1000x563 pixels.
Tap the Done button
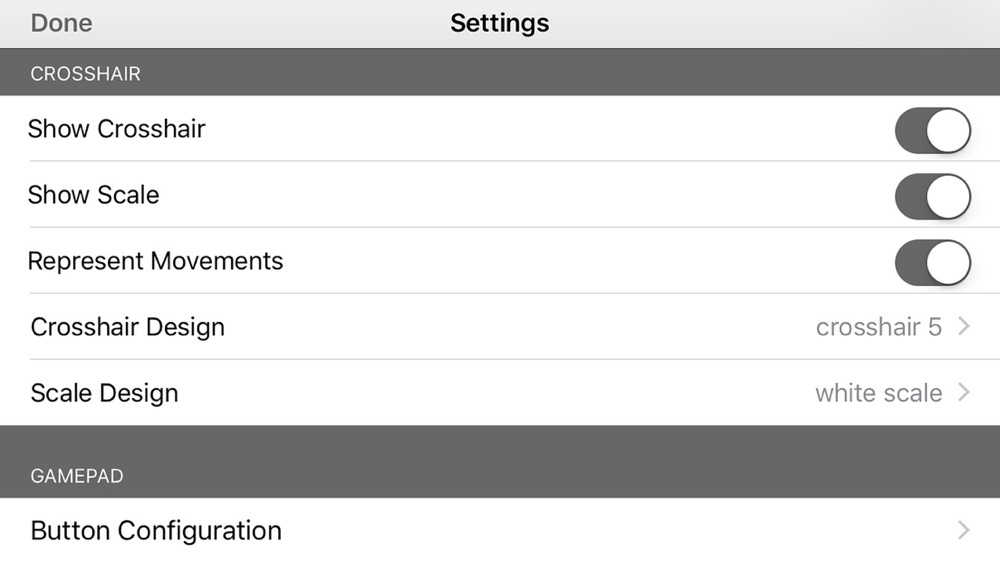click(61, 24)
